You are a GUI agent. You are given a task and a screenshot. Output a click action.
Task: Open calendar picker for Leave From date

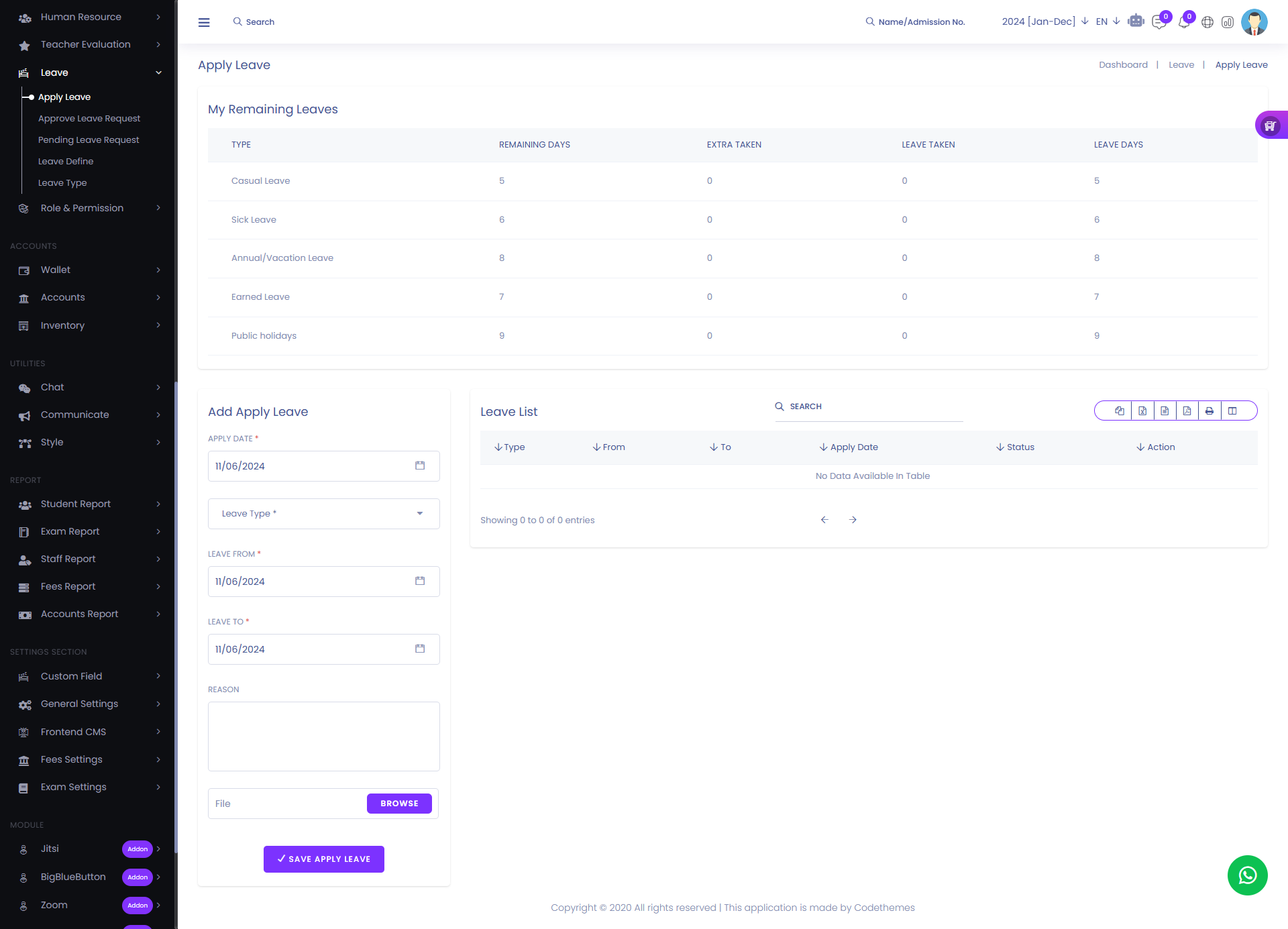420,581
